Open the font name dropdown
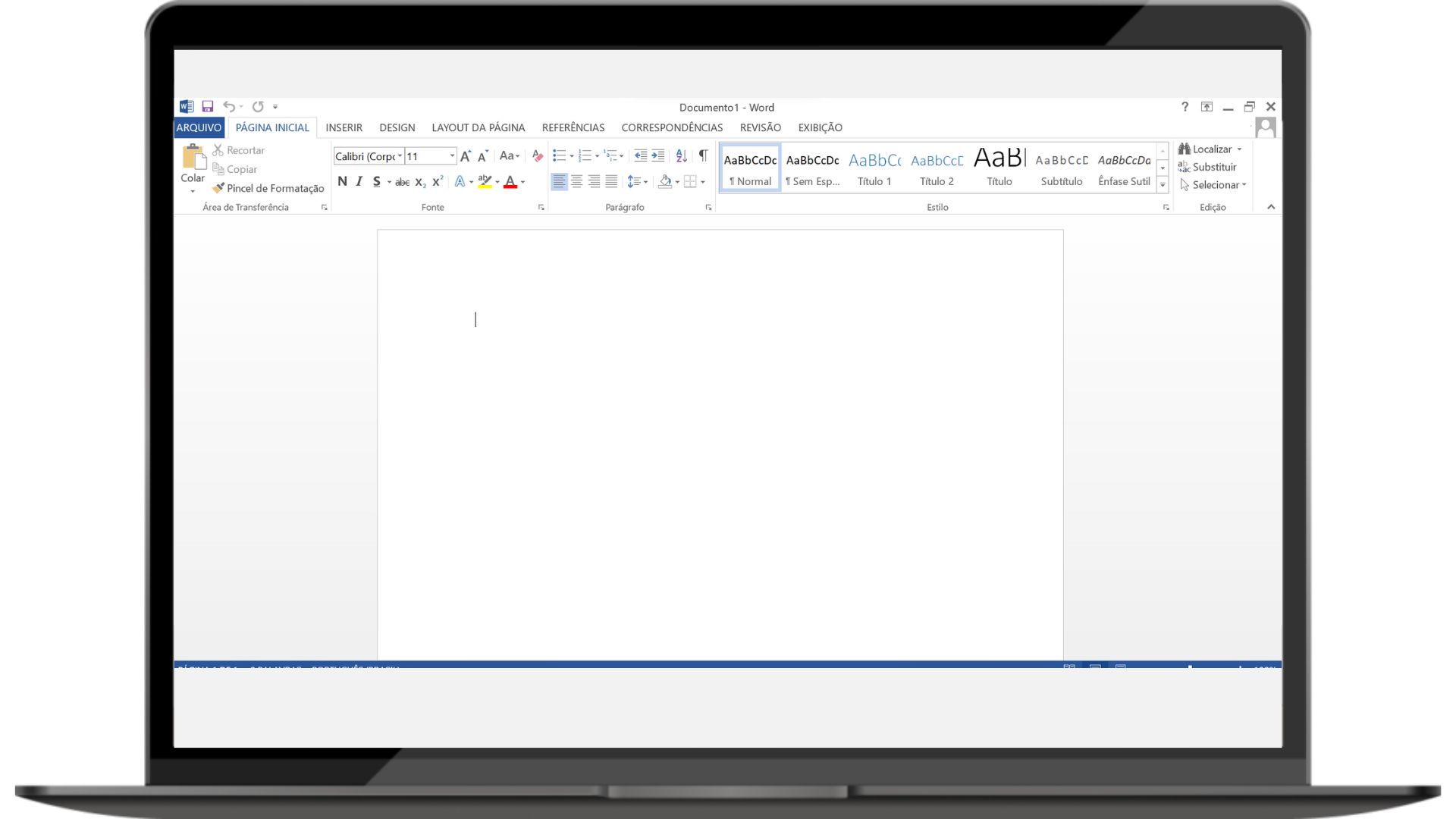The height and width of the screenshot is (819, 1456). click(400, 156)
